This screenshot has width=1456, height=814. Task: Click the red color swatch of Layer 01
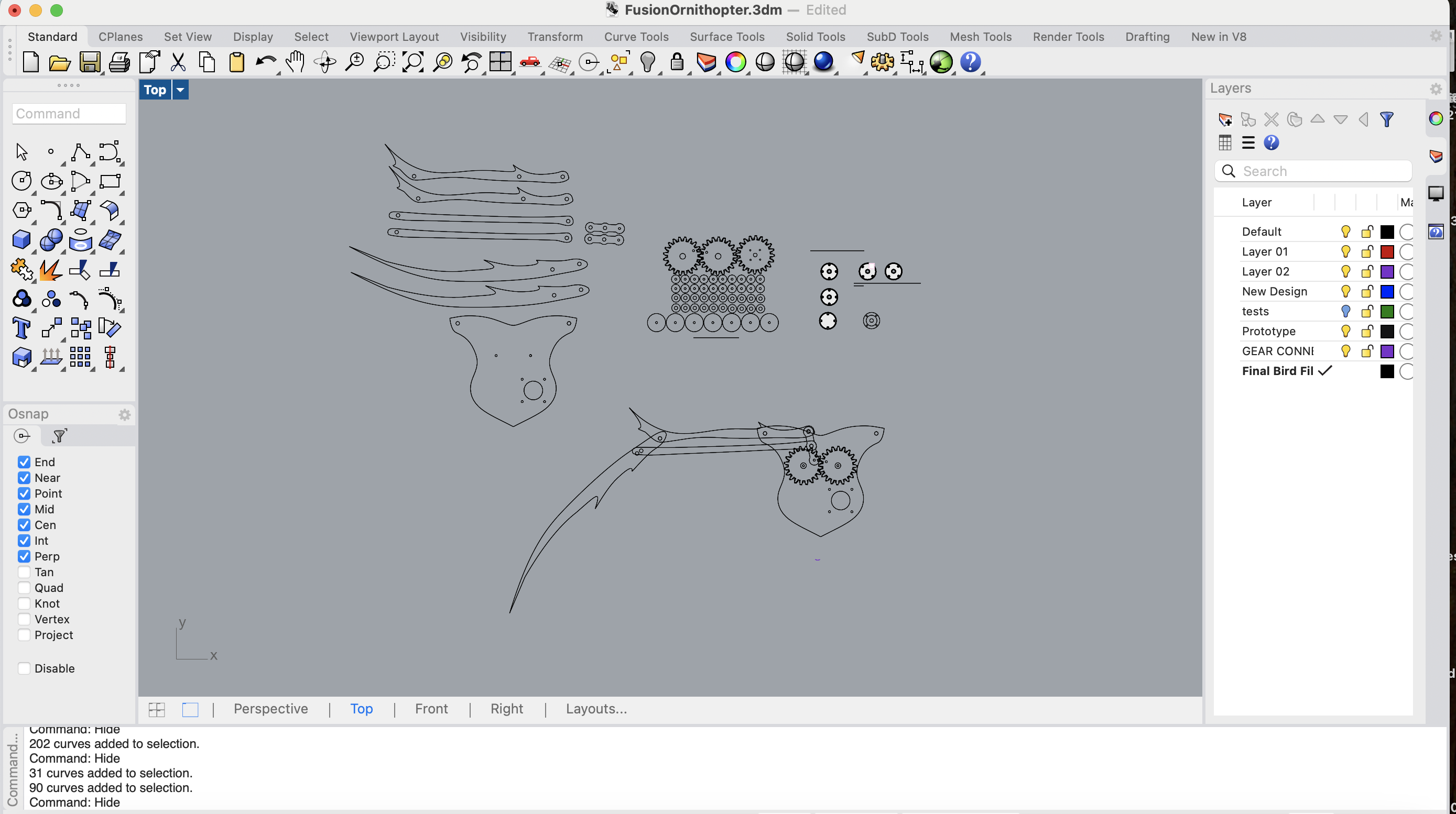(x=1387, y=252)
